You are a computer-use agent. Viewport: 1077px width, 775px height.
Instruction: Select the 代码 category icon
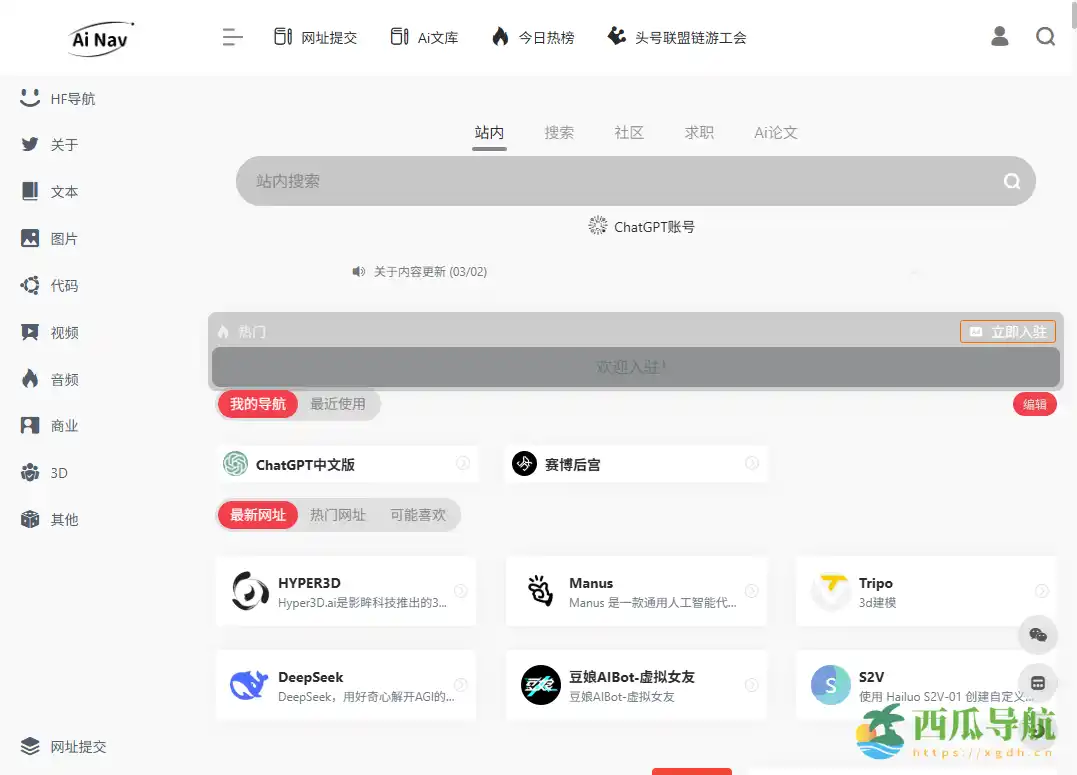tap(49, 285)
